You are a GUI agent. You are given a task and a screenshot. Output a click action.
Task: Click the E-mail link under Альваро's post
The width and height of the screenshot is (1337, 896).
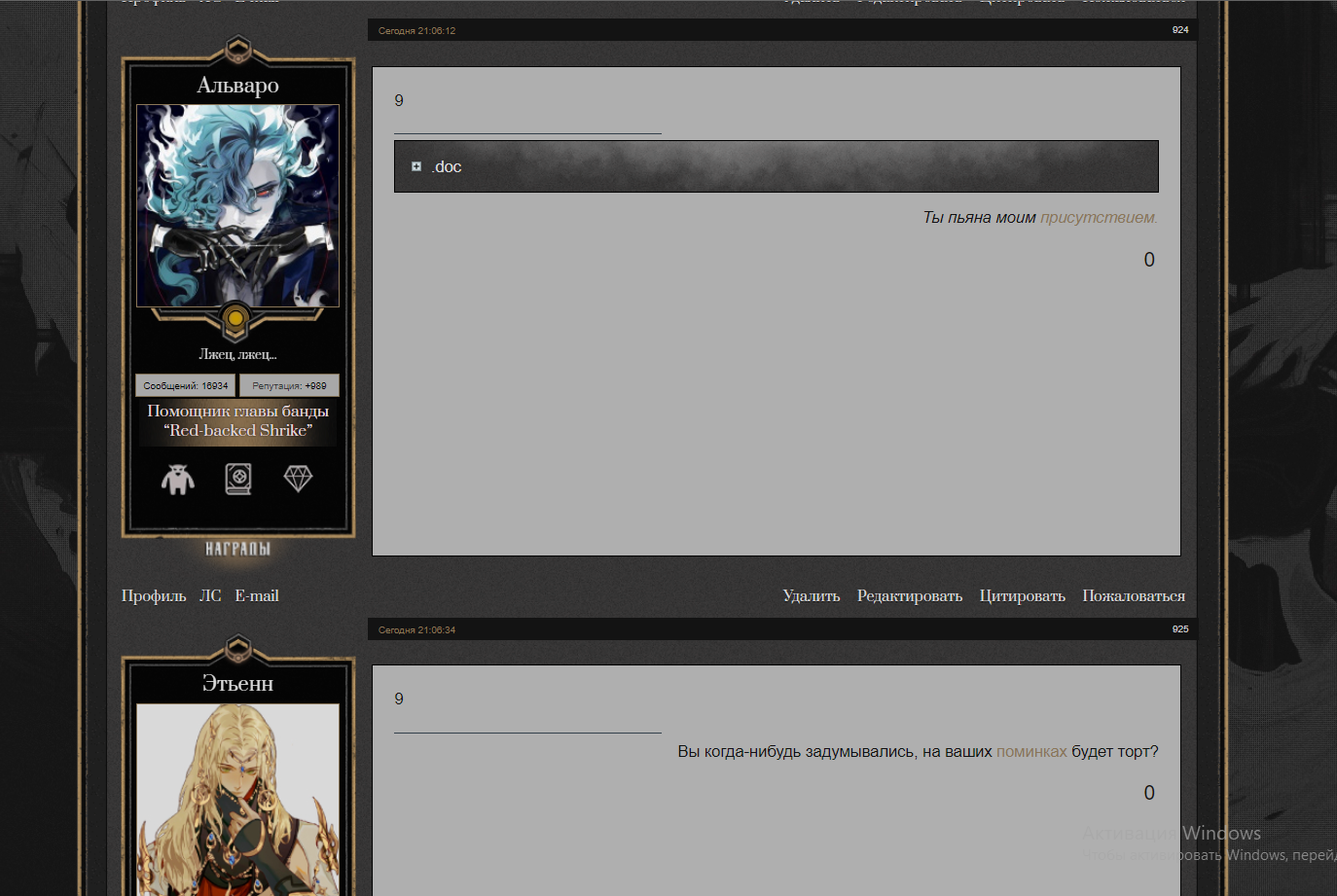[x=257, y=595]
